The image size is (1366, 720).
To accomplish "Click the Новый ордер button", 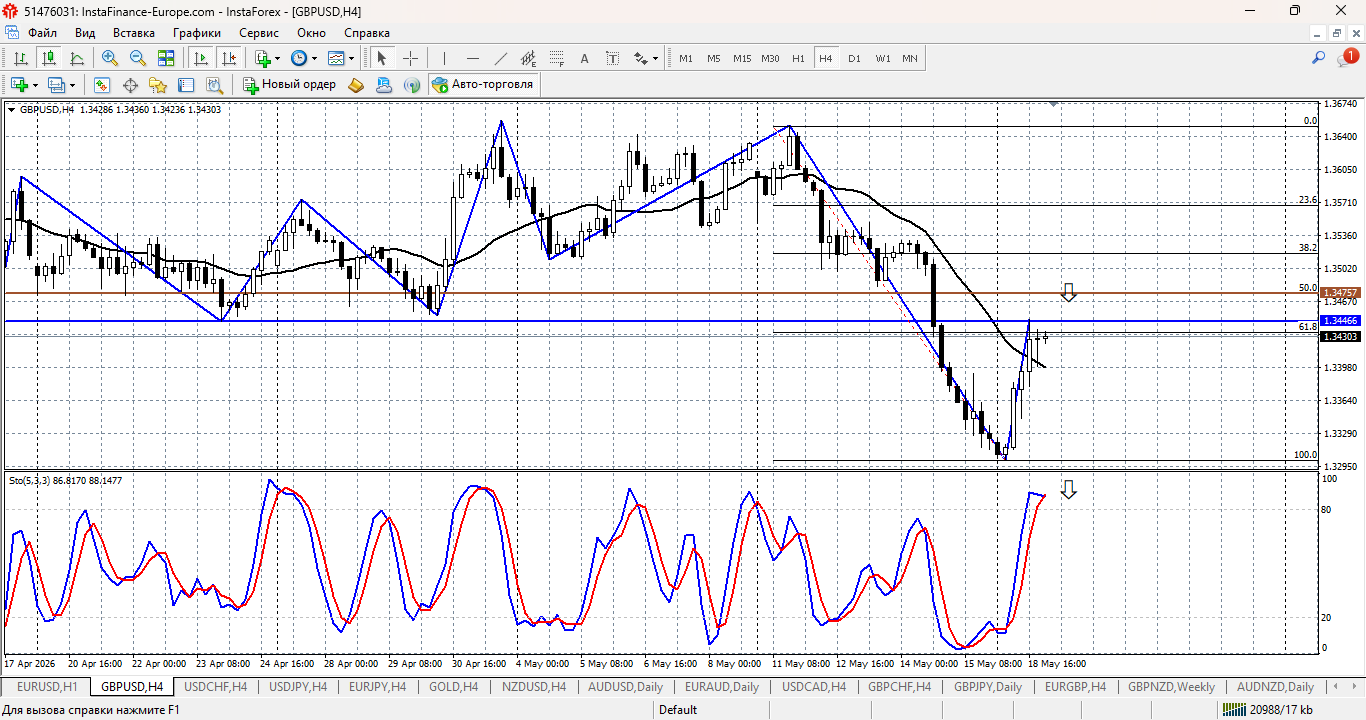I will click(x=289, y=85).
